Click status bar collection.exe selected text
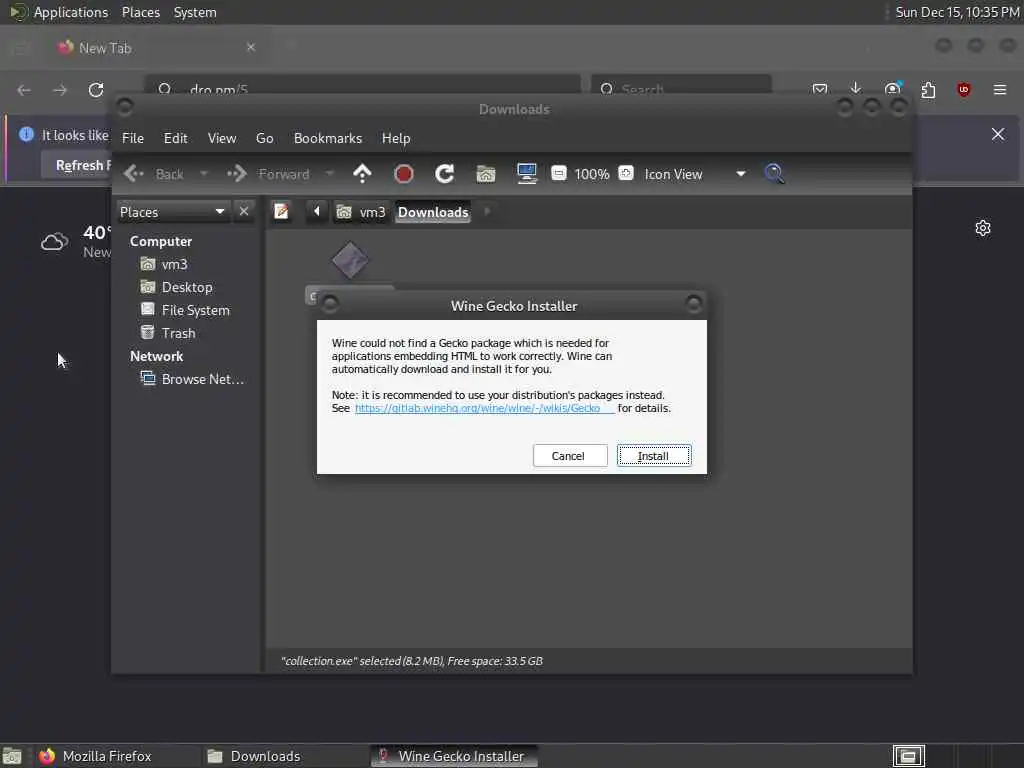 point(411,661)
